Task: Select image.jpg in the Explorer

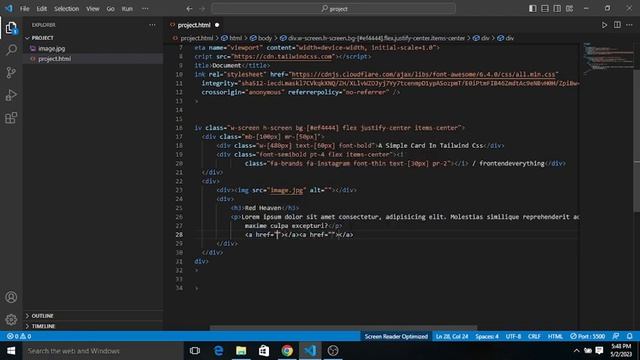Action: (x=93, y=49)
